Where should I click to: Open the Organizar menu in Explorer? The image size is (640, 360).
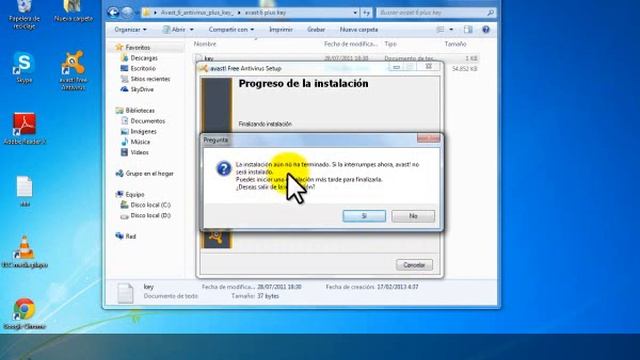(130, 29)
